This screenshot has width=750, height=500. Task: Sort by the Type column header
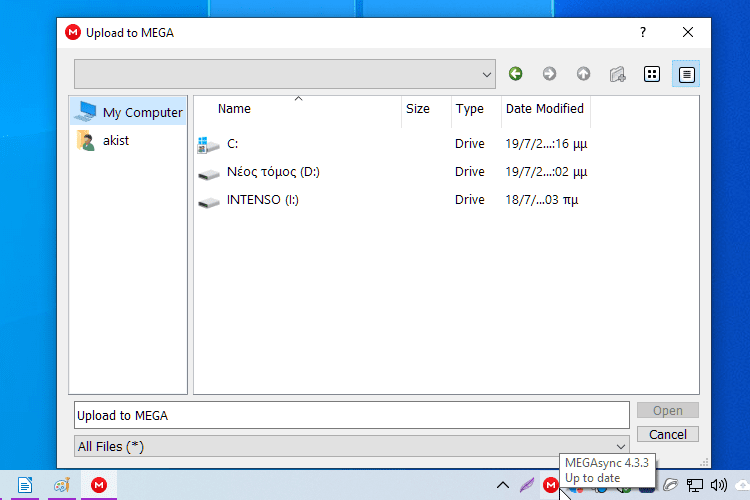476,111
